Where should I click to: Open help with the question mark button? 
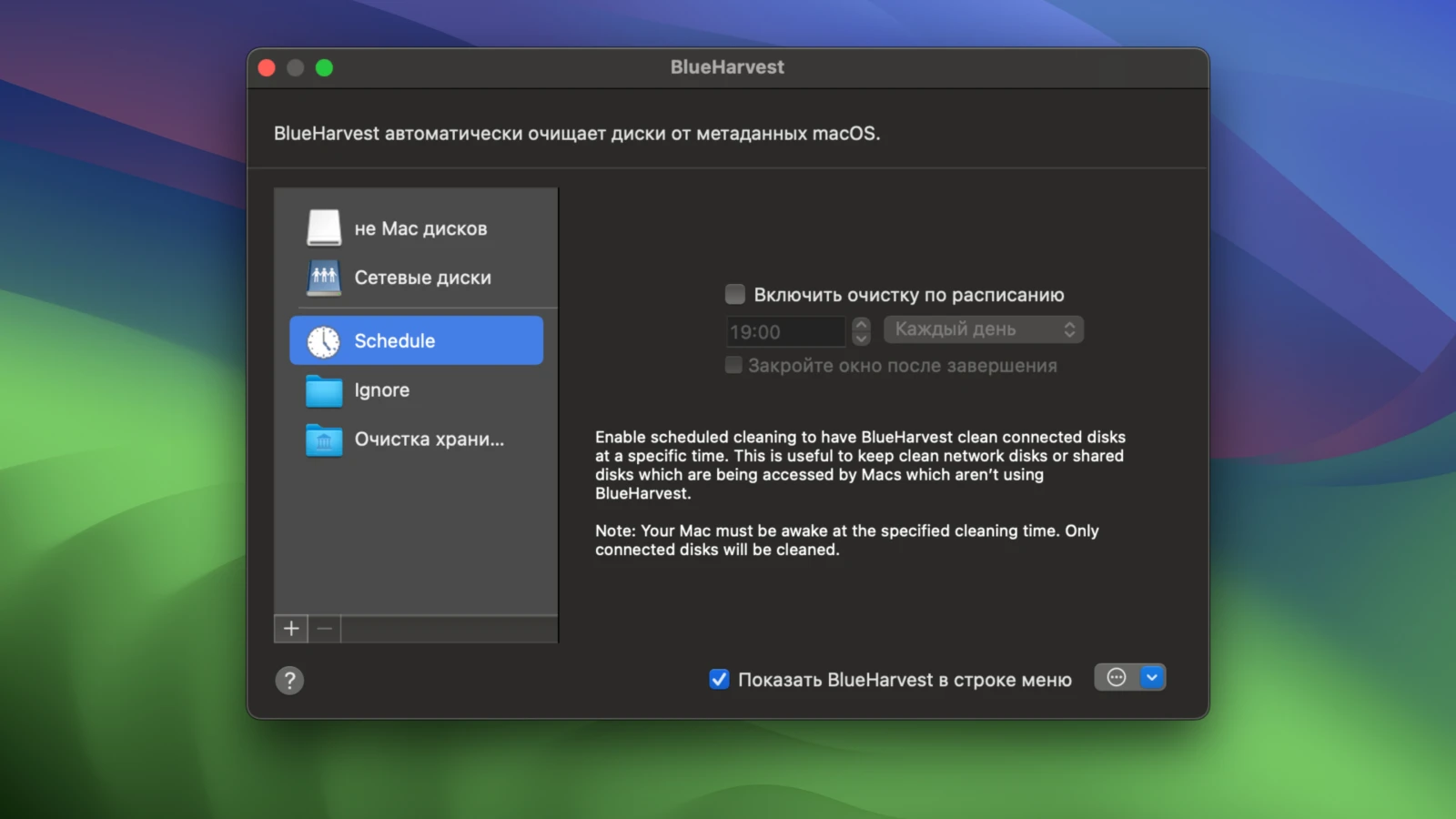click(x=289, y=680)
